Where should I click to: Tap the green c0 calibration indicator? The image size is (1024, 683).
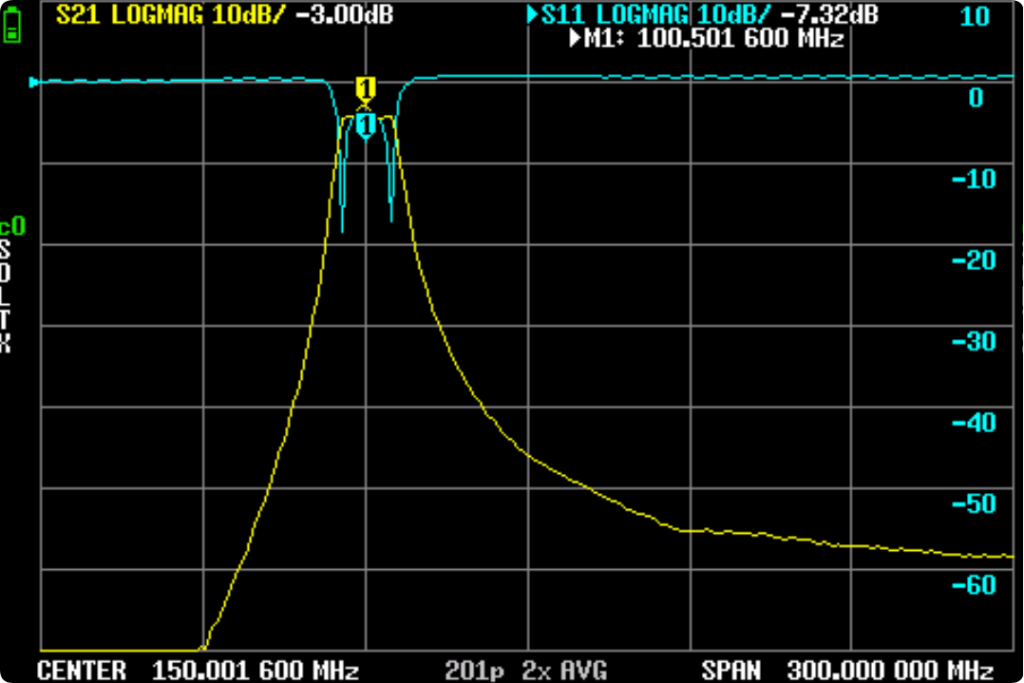[x=12, y=227]
